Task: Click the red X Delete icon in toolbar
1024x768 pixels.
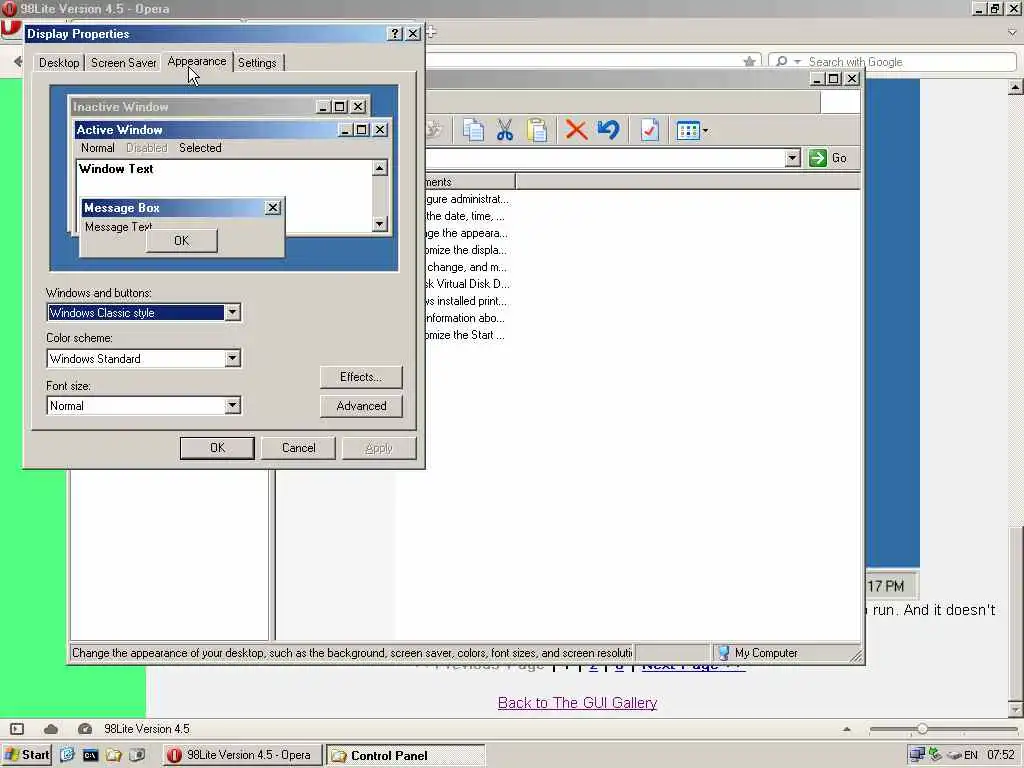Action: (x=576, y=129)
